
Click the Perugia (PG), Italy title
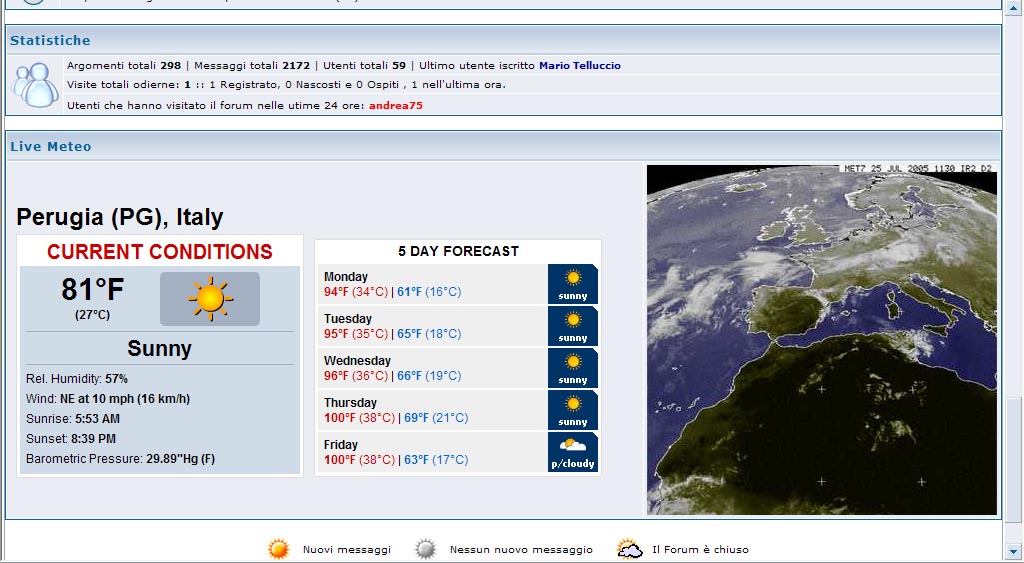120,217
